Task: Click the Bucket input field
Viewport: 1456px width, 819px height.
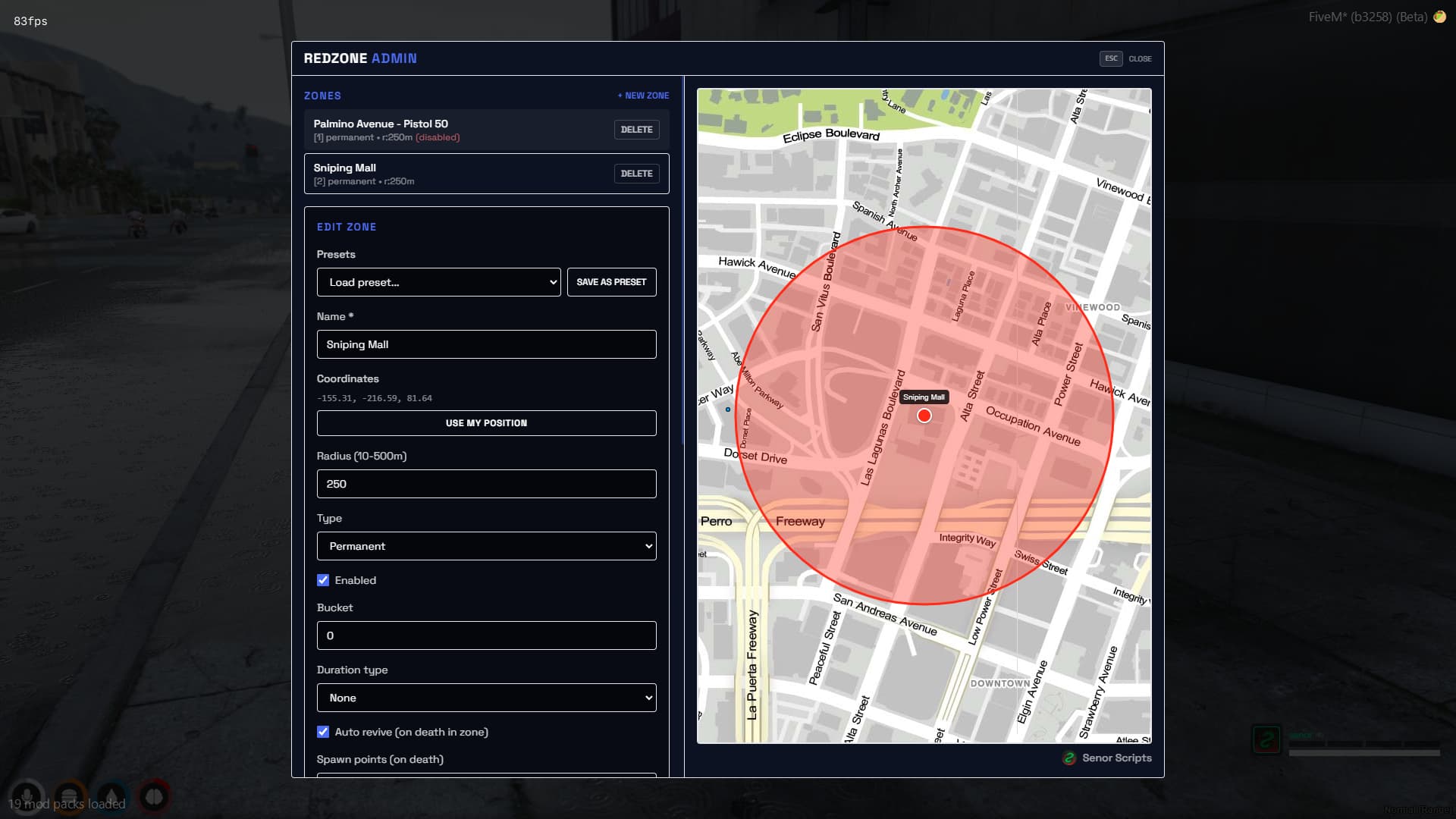Action: point(487,635)
